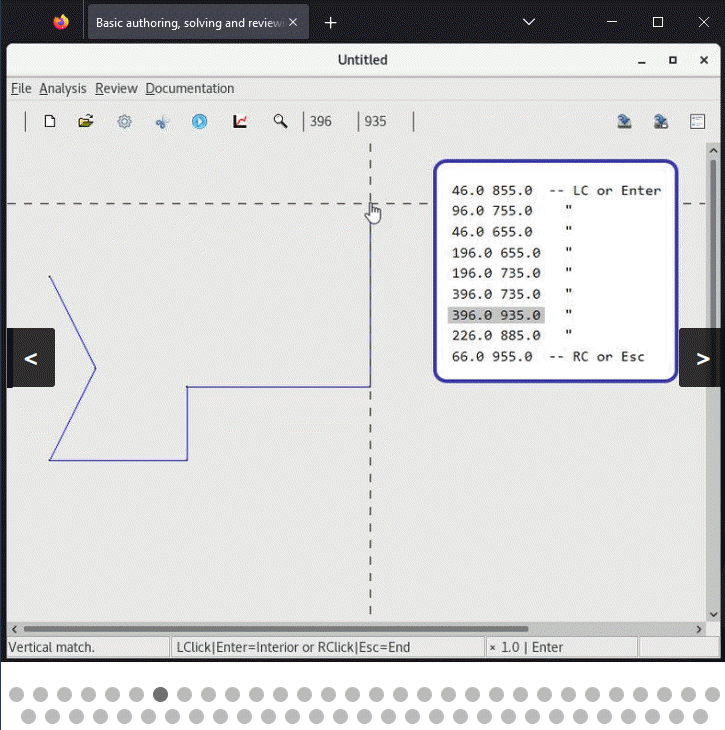This screenshot has height=730, width=725.
Task: Close the Basic authoring browser tab
Action: tap(293, 22)
